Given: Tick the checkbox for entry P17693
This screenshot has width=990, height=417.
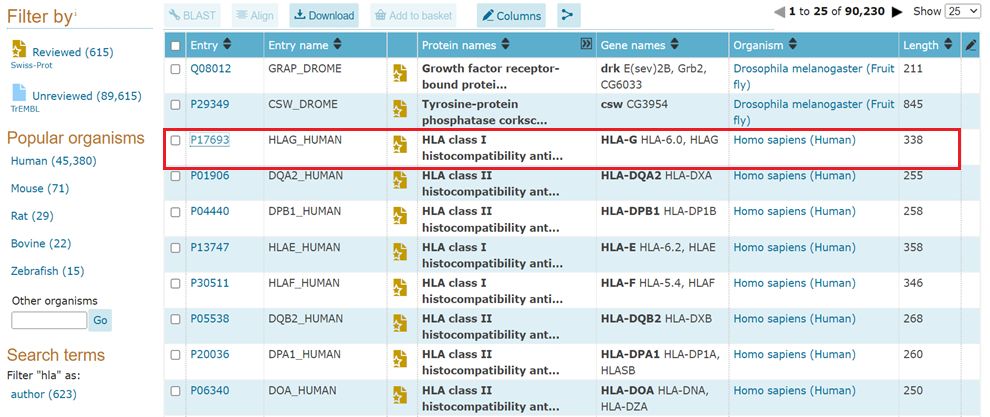Looking at the screenshot, I should pos(176,141).
